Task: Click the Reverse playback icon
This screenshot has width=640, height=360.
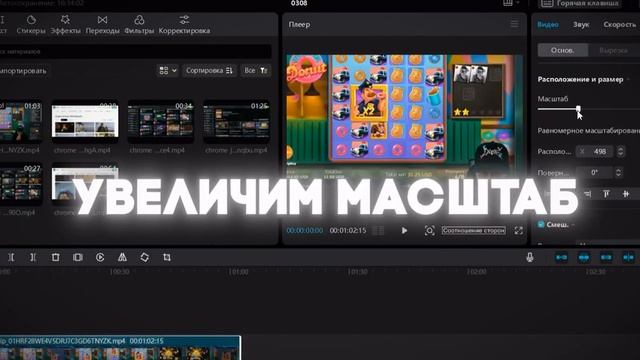Action: click(100, 257)
